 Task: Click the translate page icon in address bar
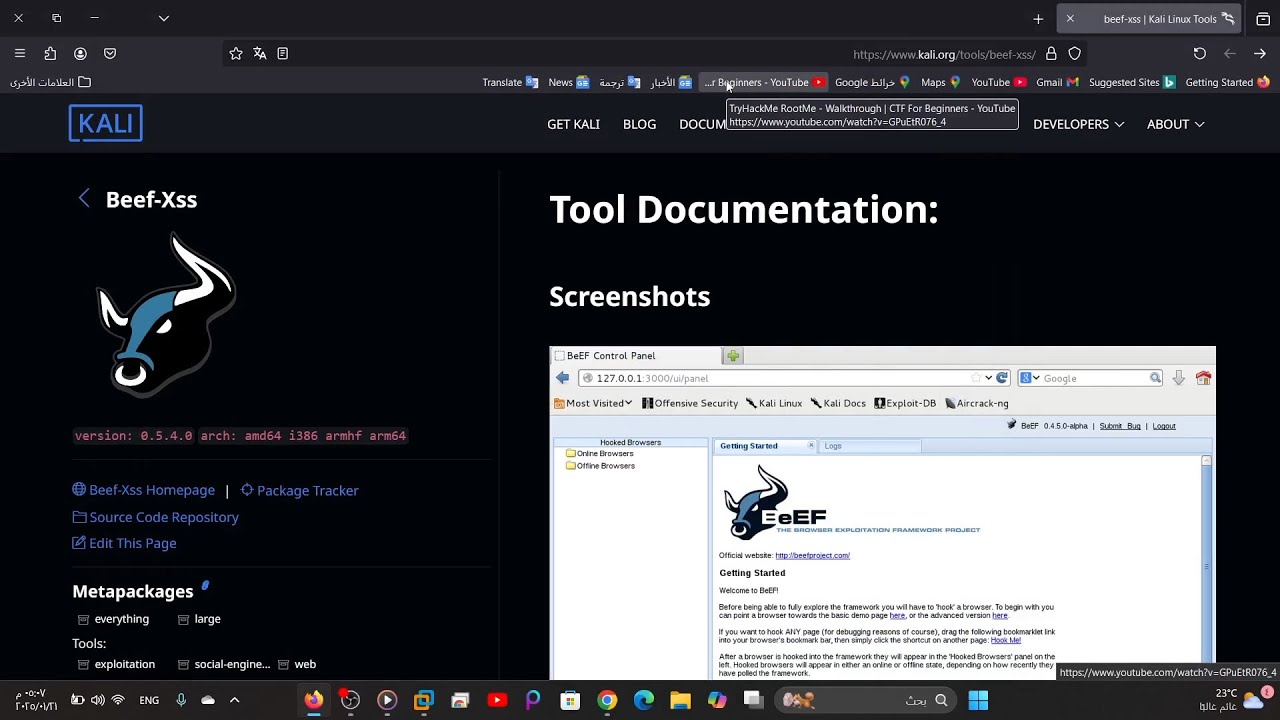[260, 53]
